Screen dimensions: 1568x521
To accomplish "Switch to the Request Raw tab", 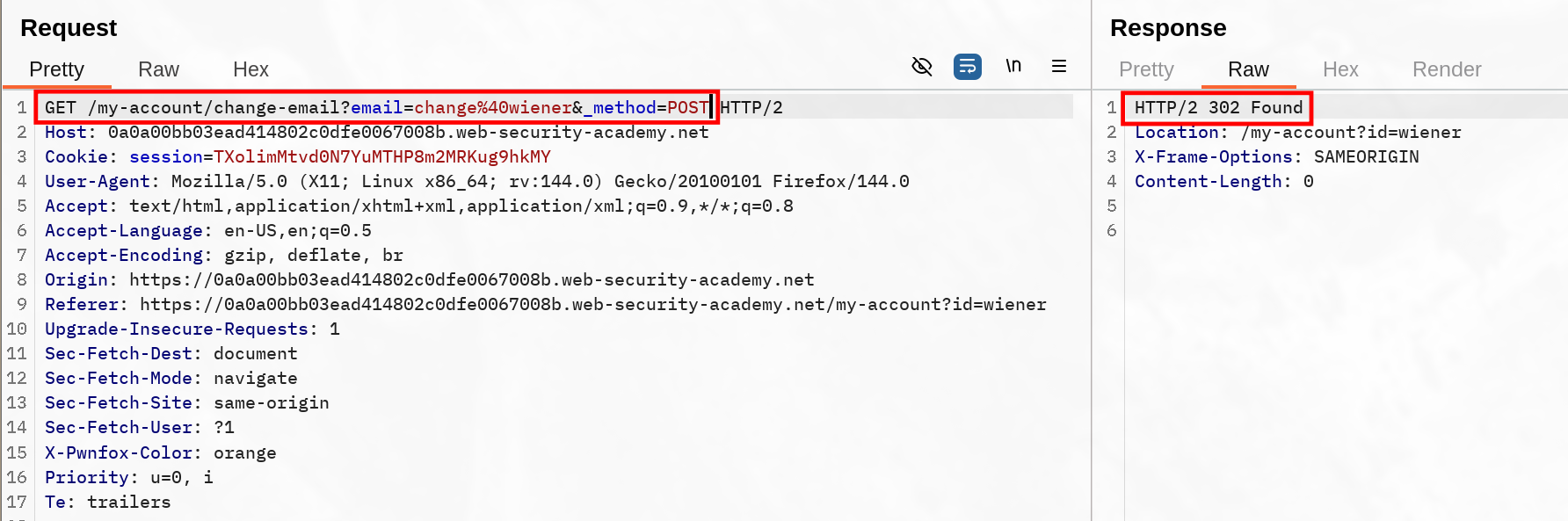I will click(158, 69).
